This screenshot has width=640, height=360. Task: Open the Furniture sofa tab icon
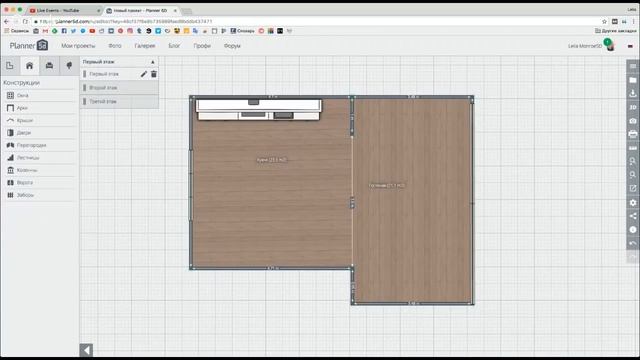[x=49, y=65]
